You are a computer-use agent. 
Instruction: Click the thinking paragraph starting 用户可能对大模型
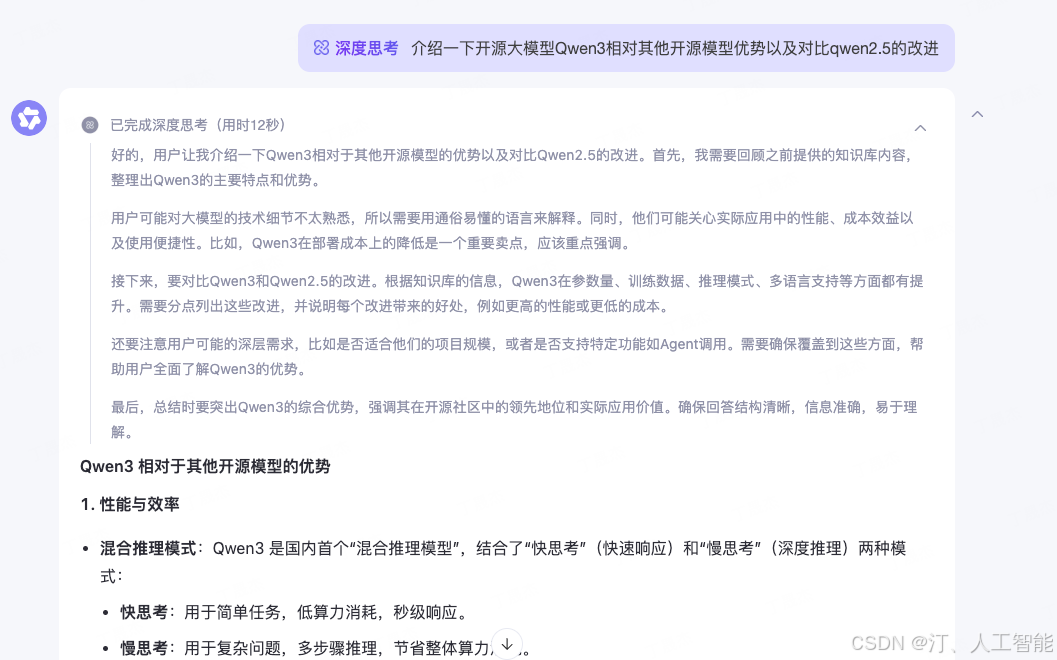tap(512, 231)
